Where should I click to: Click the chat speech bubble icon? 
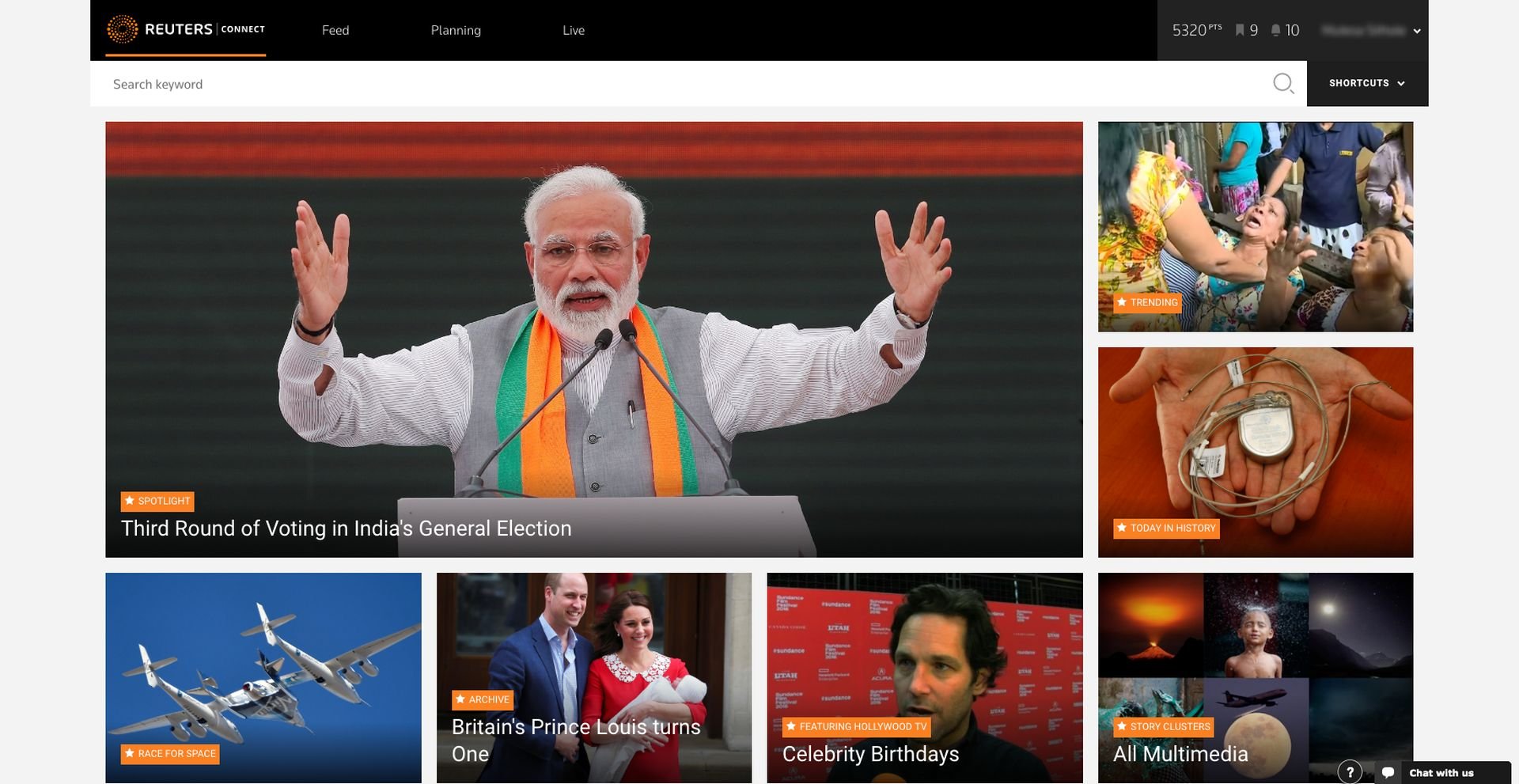pos(1388,773)
